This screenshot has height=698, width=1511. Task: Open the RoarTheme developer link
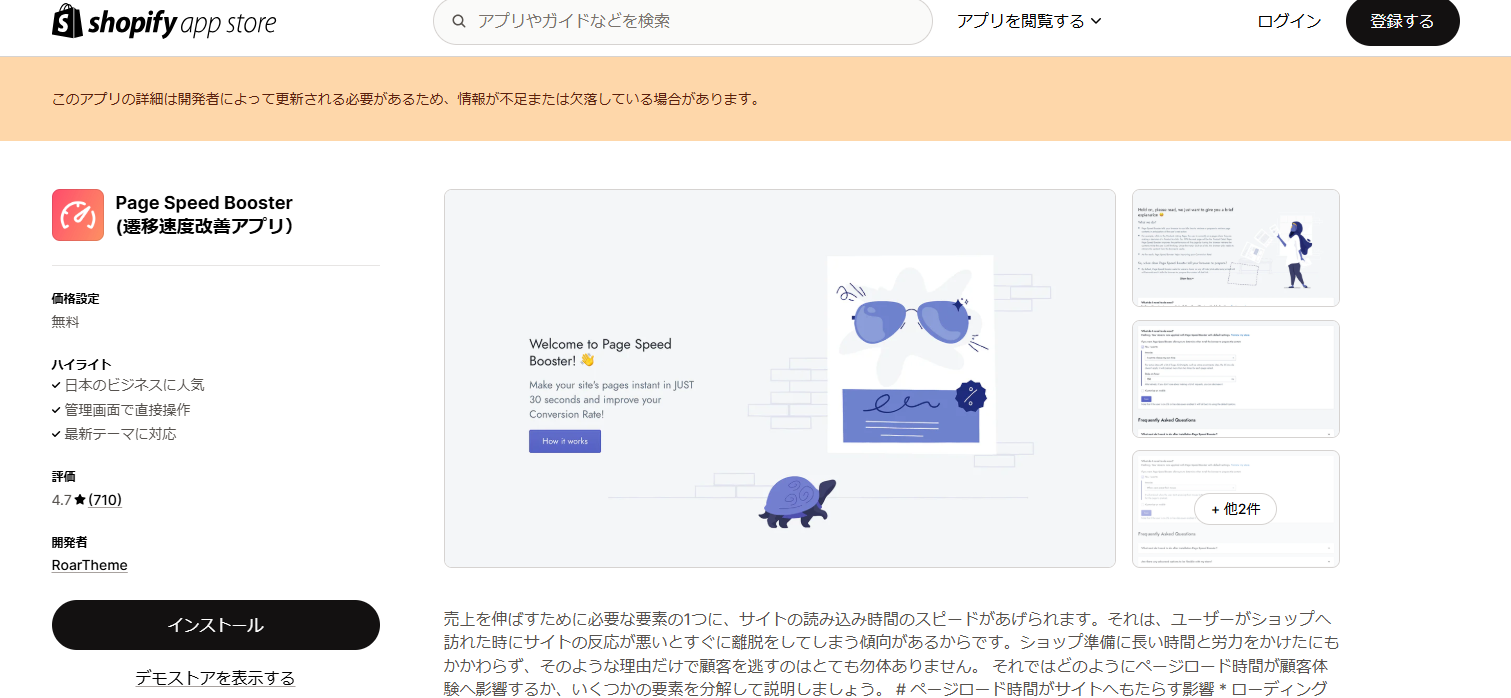(90, 565)
